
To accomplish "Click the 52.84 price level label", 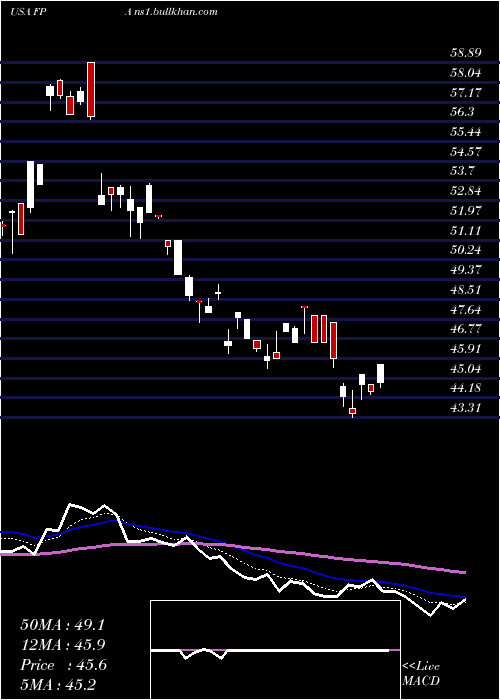I will tap(465, 191).
